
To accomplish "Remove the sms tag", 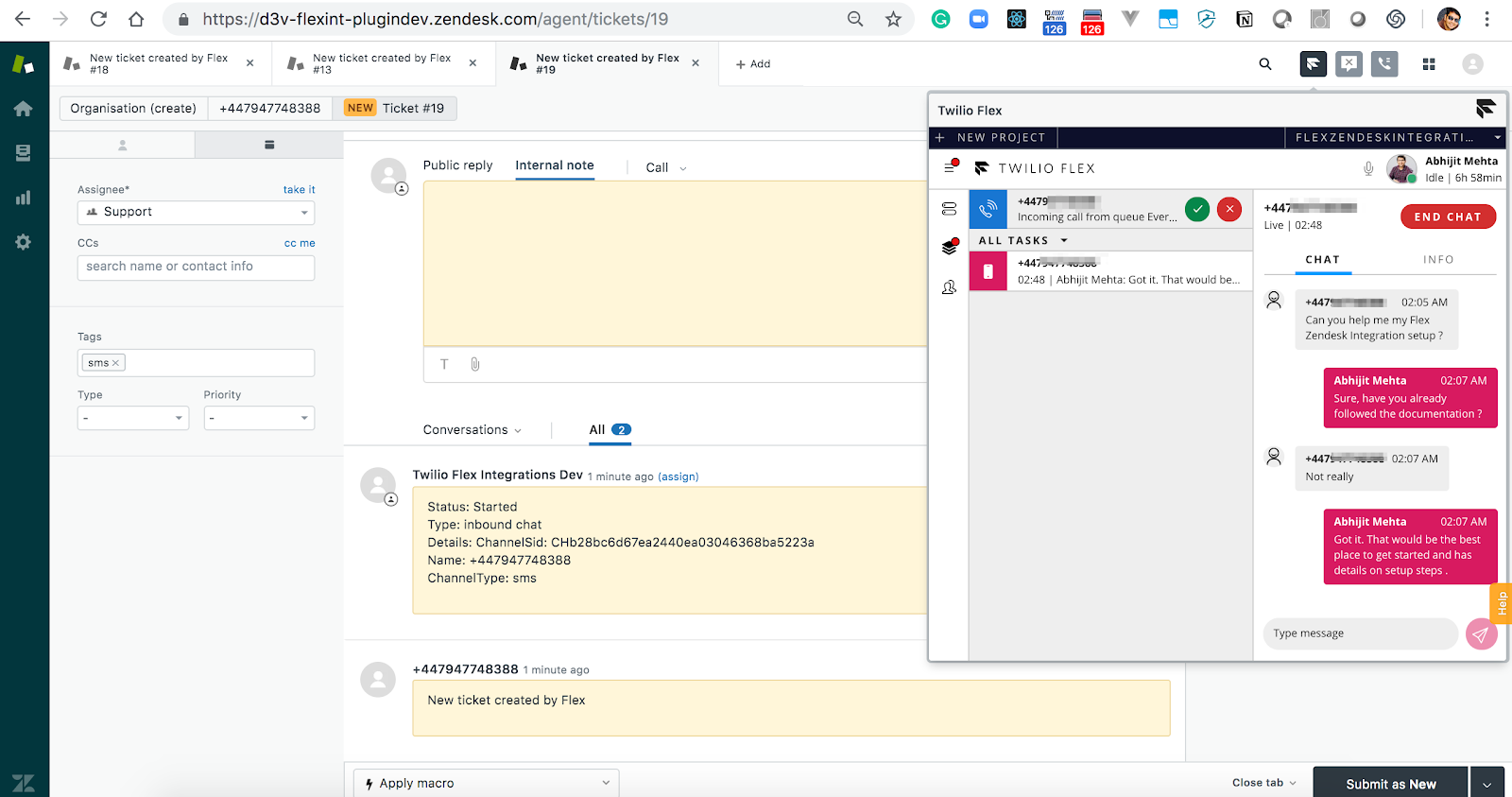I will point(115,363).
